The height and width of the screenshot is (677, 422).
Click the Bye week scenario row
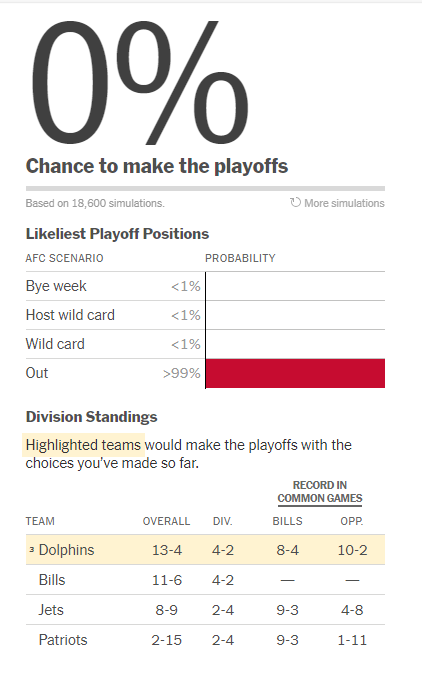click(x=205, y=286)
